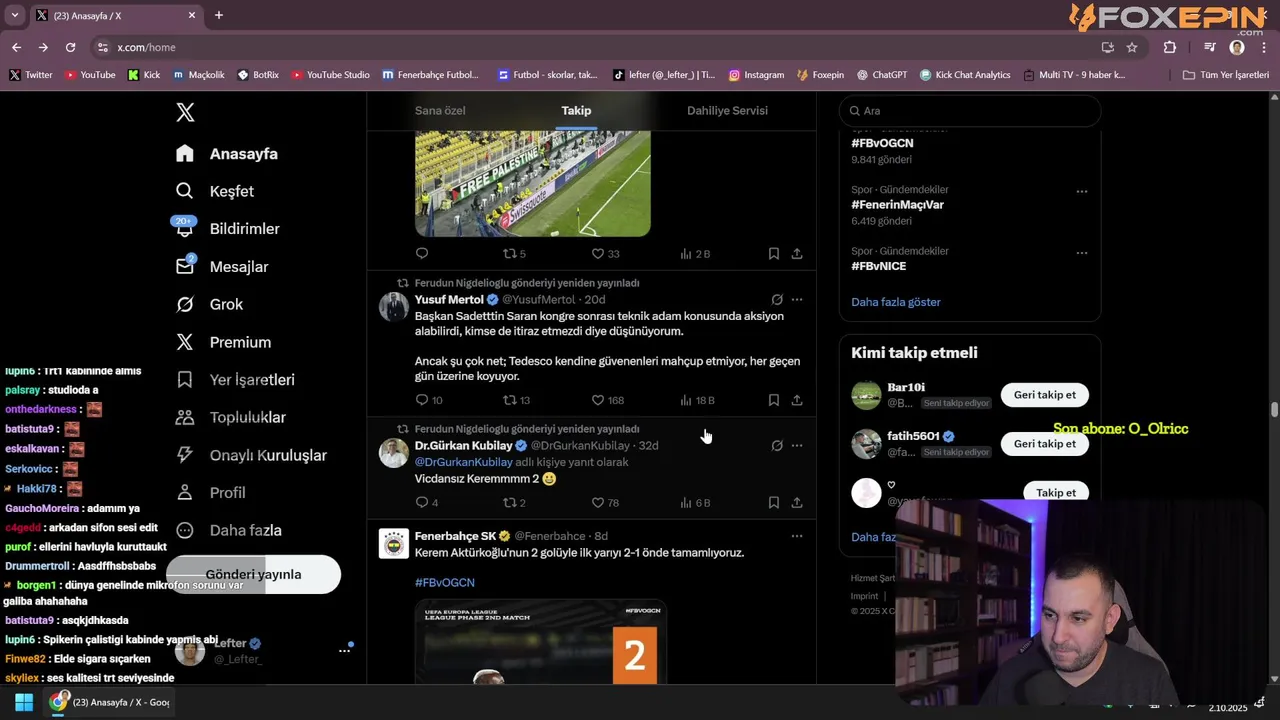Open Anasayfa home page
Viewport: 1280px width, 720px height.
(x=227, y=154)
